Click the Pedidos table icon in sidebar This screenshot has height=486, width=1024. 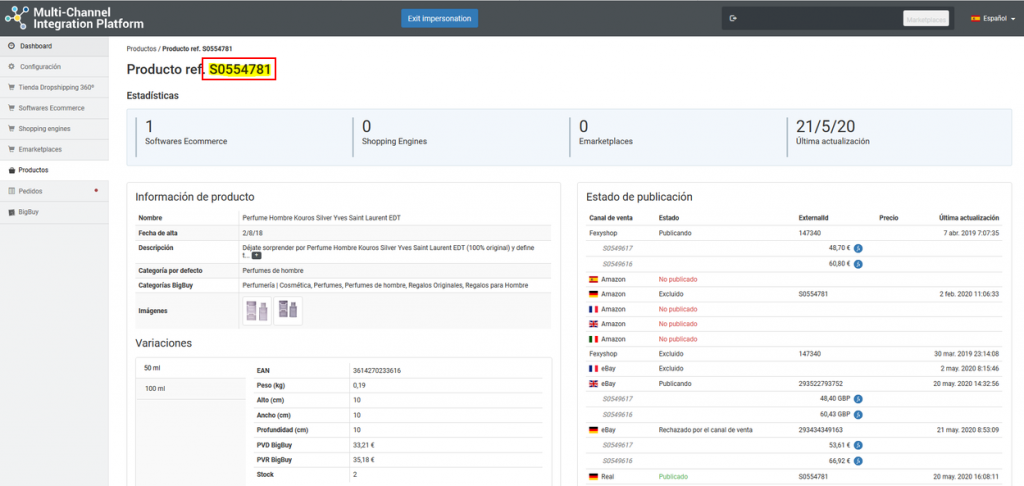tap(11, 191)
